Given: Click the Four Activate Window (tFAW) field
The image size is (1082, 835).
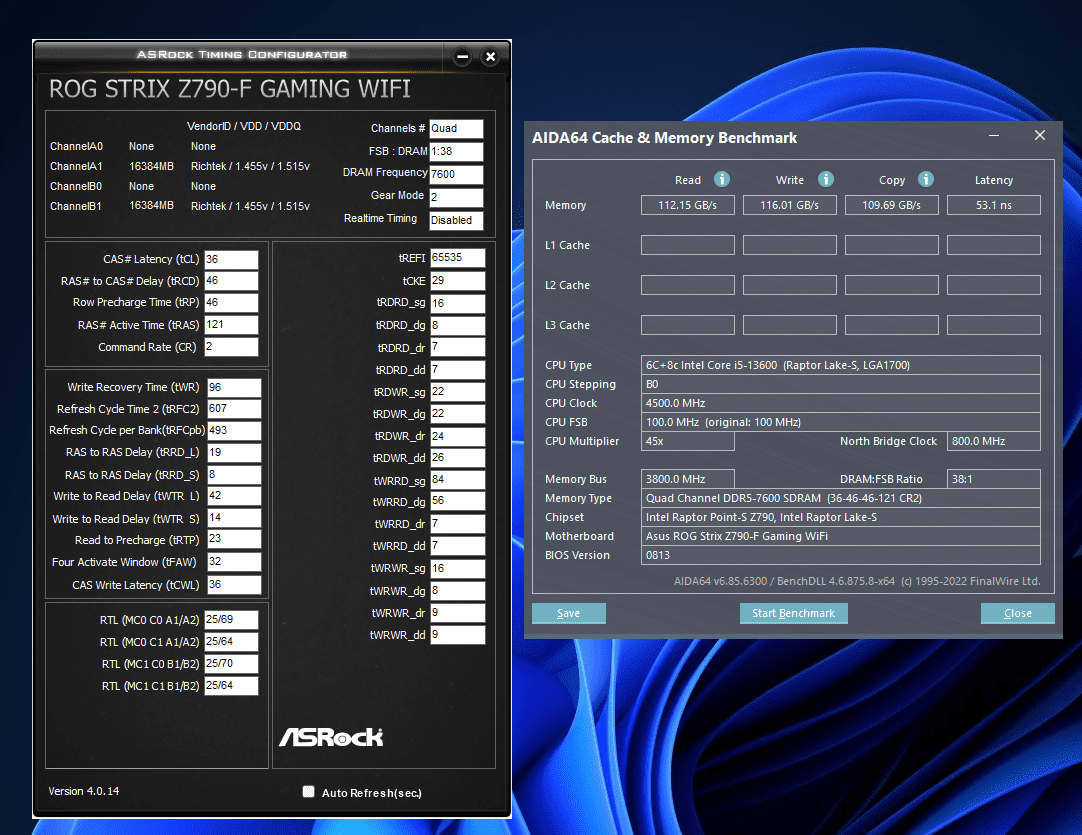Looking at the screenshot, I should tap(234, 562).
